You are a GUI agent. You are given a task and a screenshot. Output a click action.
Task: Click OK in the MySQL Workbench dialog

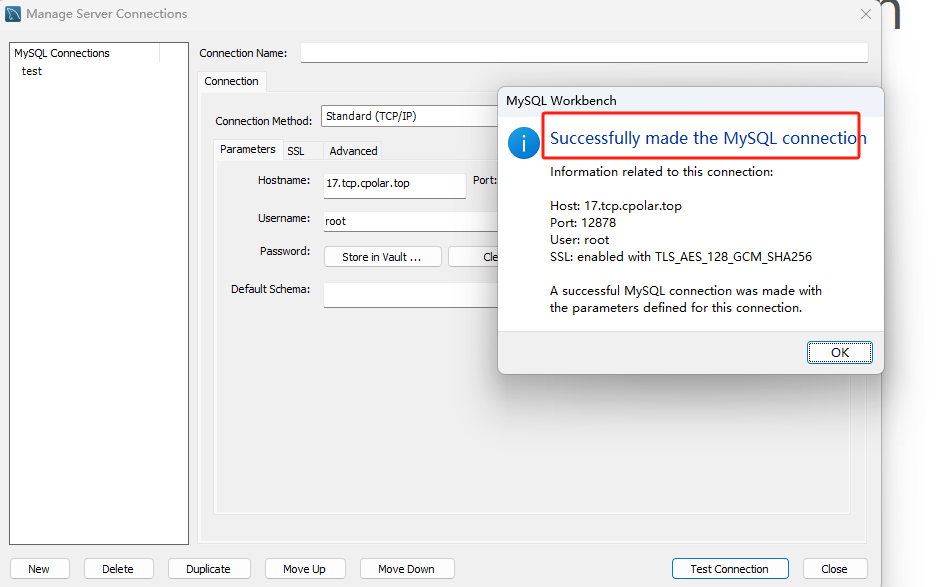[x=839, y=352]
